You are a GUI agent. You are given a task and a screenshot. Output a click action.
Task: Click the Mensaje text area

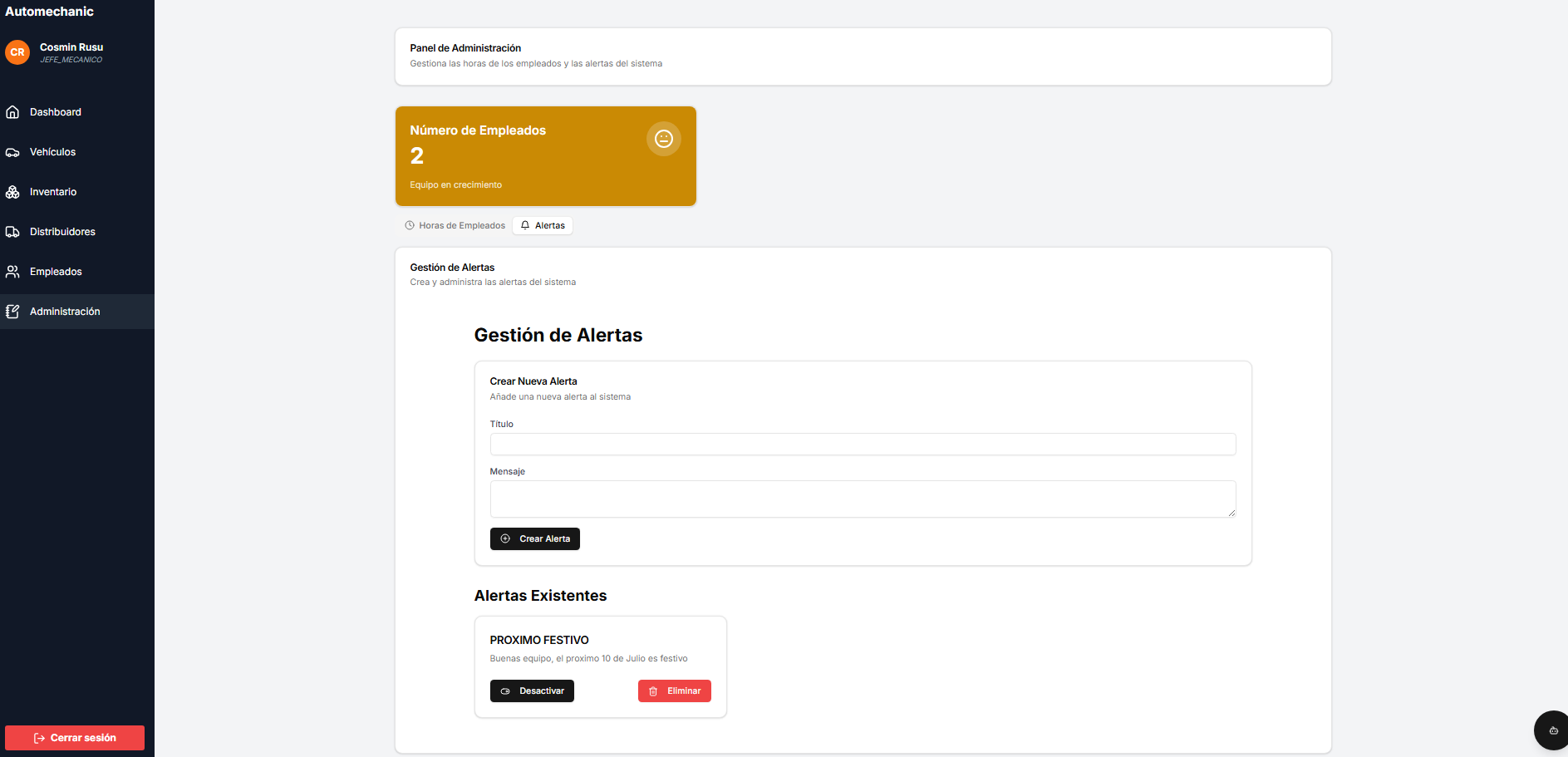click(863, 498)
